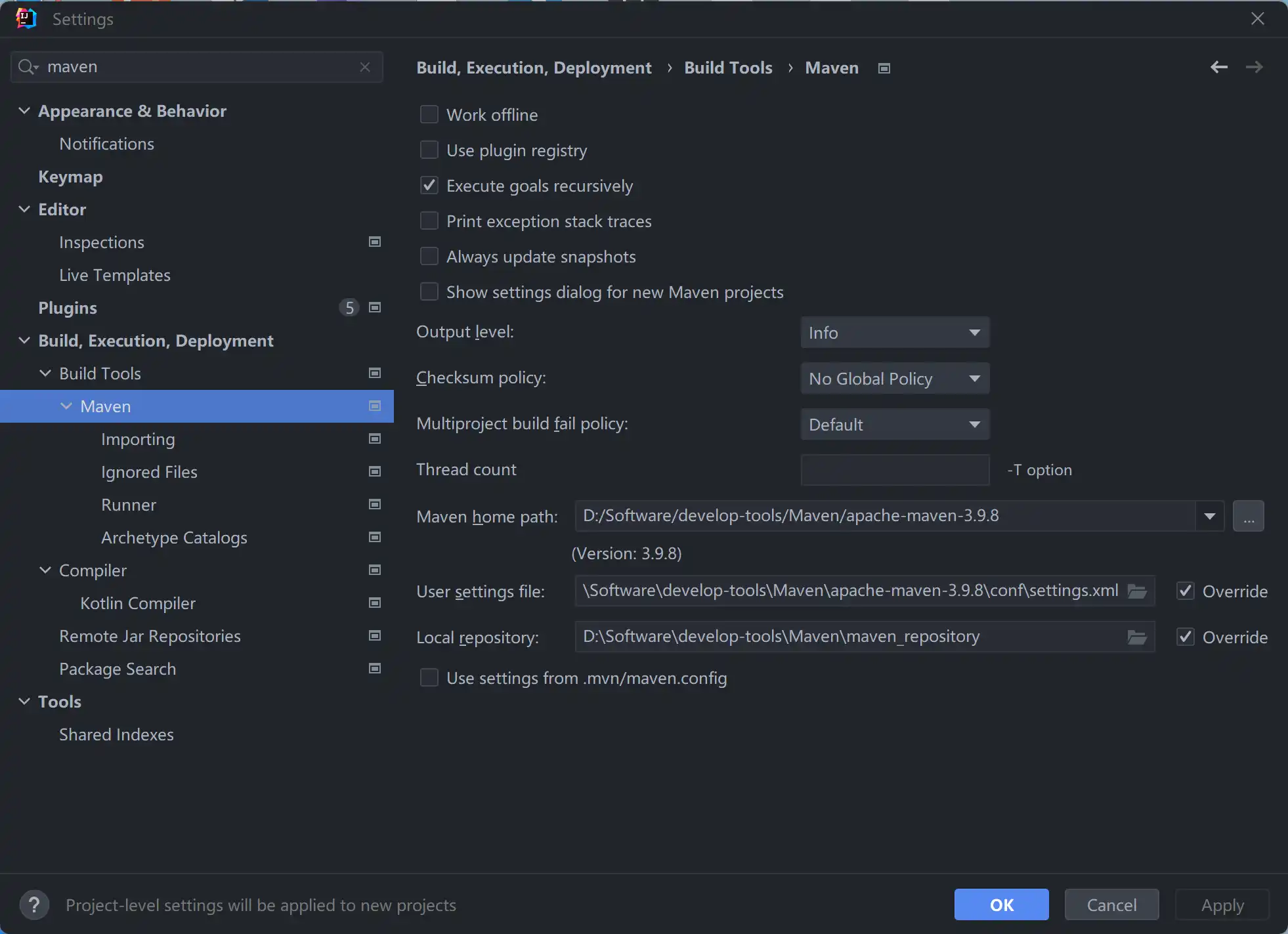Viewport: 1288px width, 934px height.
Task: Collapse the Build Tools node
Action: point(45,373)
